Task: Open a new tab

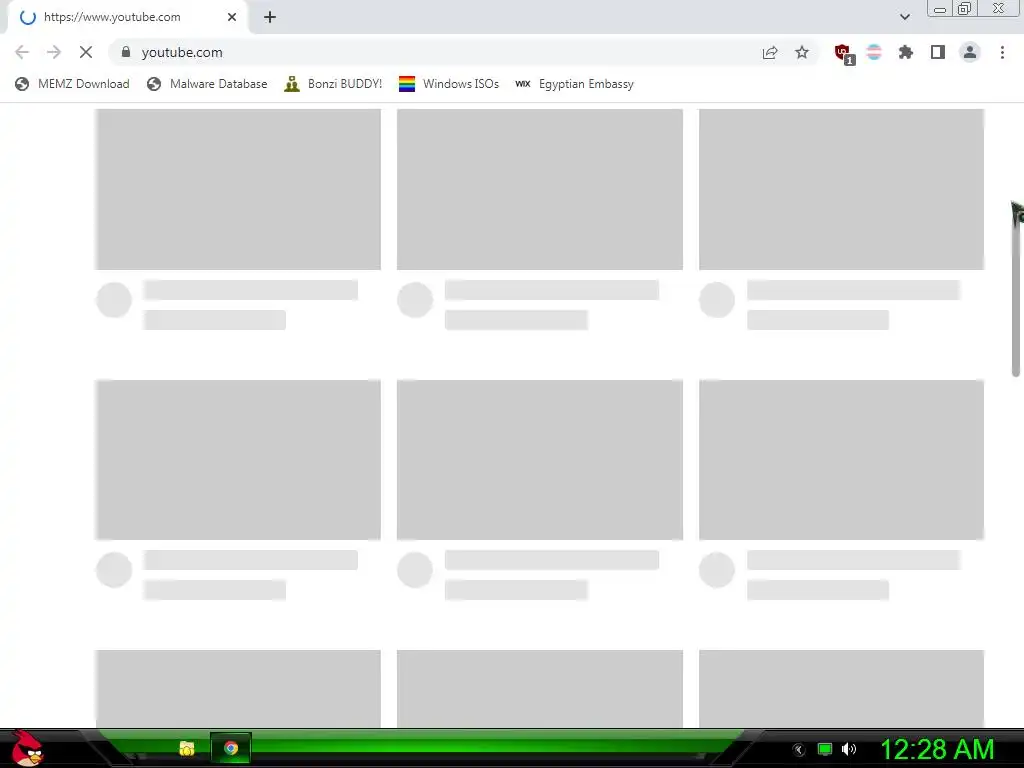Action: pyautogui.click(x=270, y=17)
